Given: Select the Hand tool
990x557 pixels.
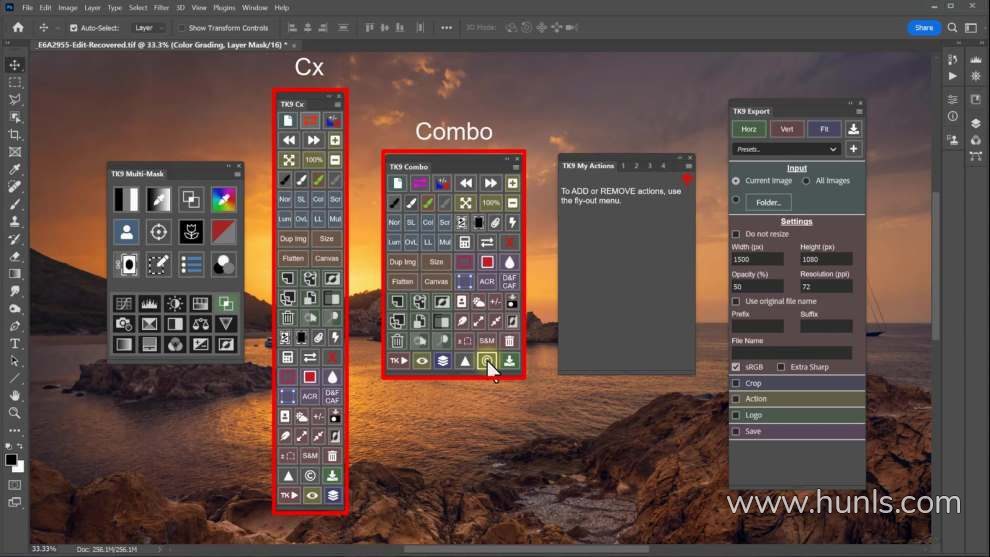Looking at the screenshot, I should click(15, 395).
